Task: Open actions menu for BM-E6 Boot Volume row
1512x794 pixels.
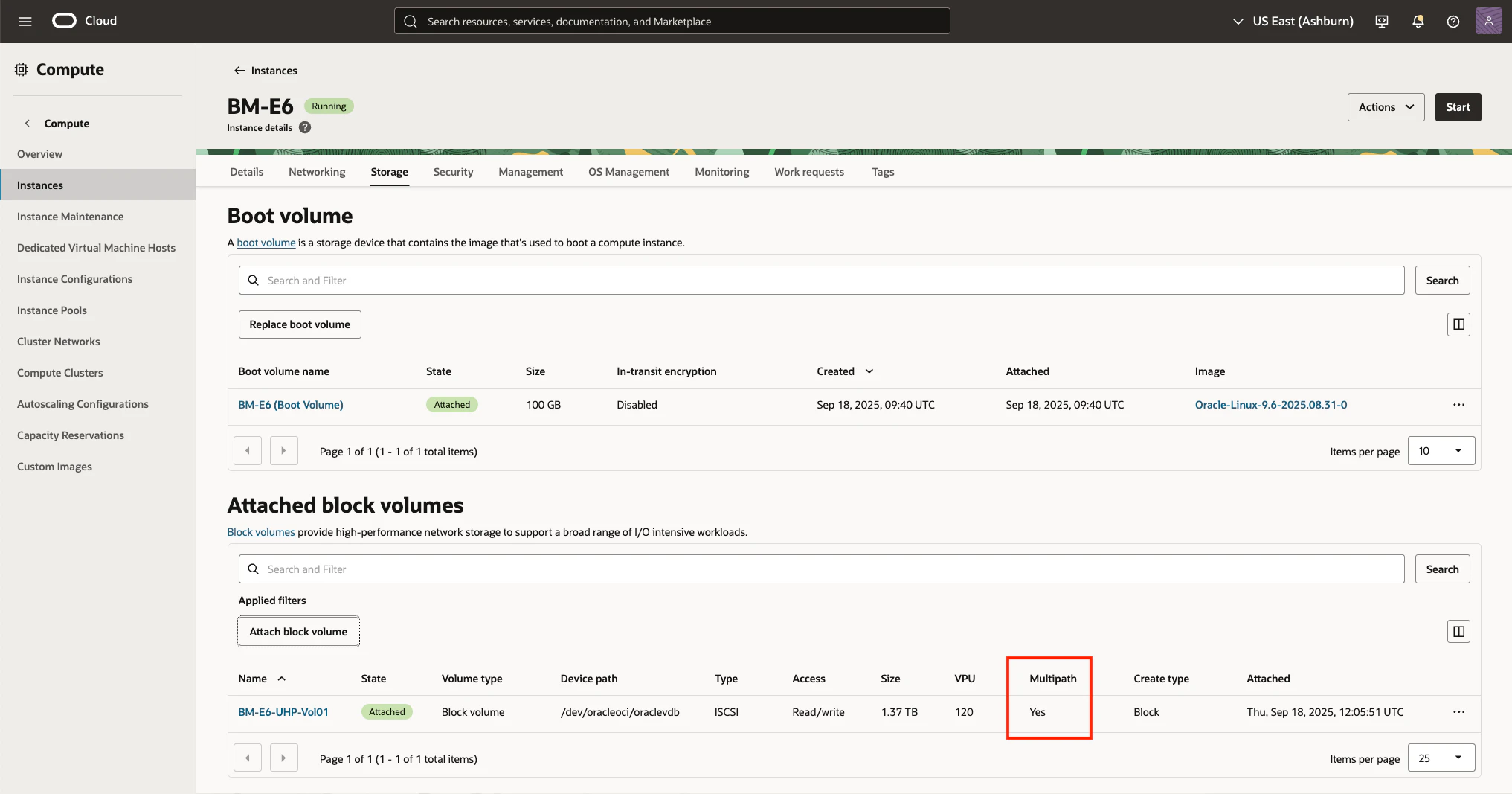Action: click(x=1458, y=405)
